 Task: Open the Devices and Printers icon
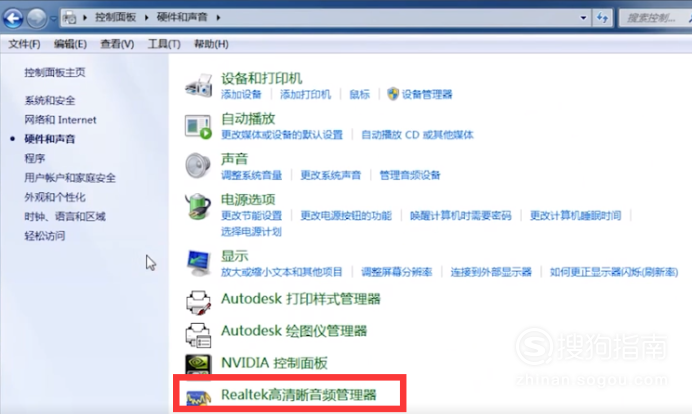199,85
